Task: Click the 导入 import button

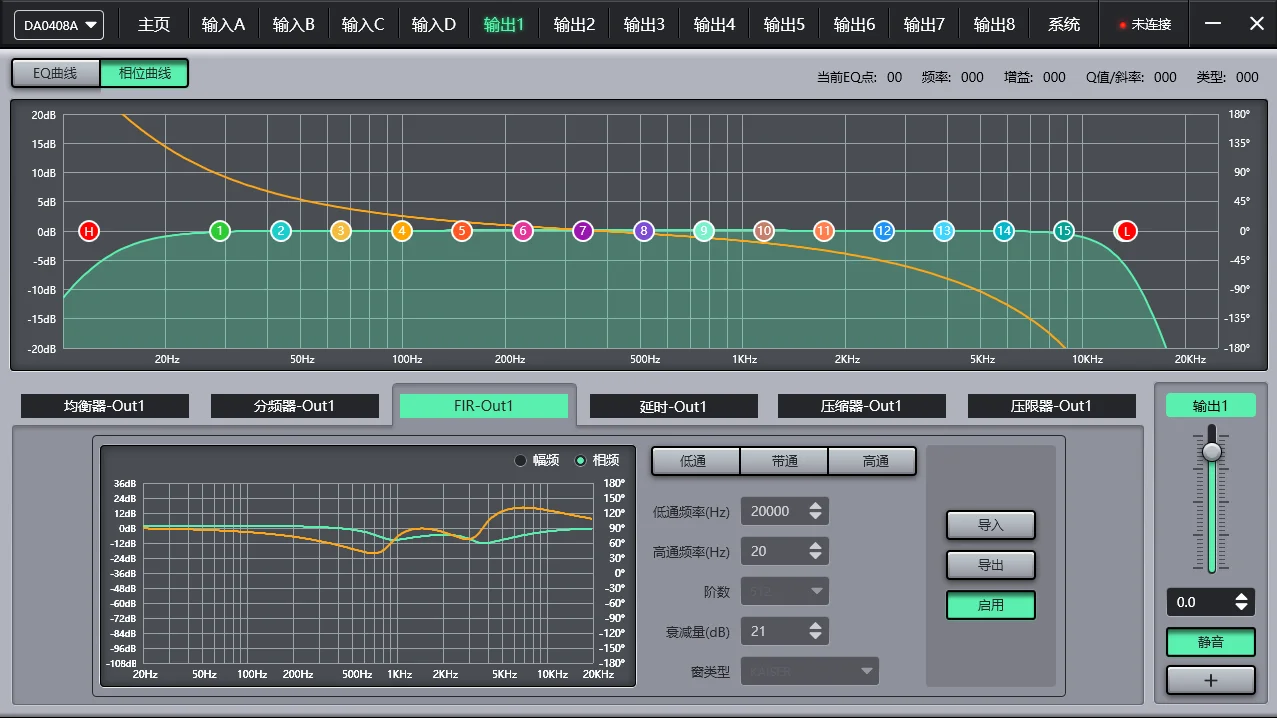Action: click(x=990, y=524)
